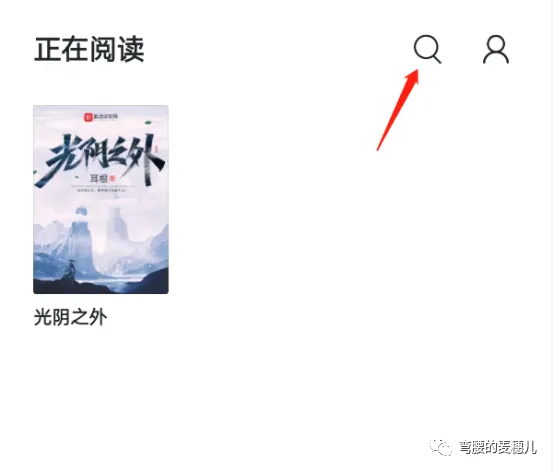The image size is (554, 472).
Task: Click the calligraphy 光阴之外 on cover
Action: click(x=101, y=158)
